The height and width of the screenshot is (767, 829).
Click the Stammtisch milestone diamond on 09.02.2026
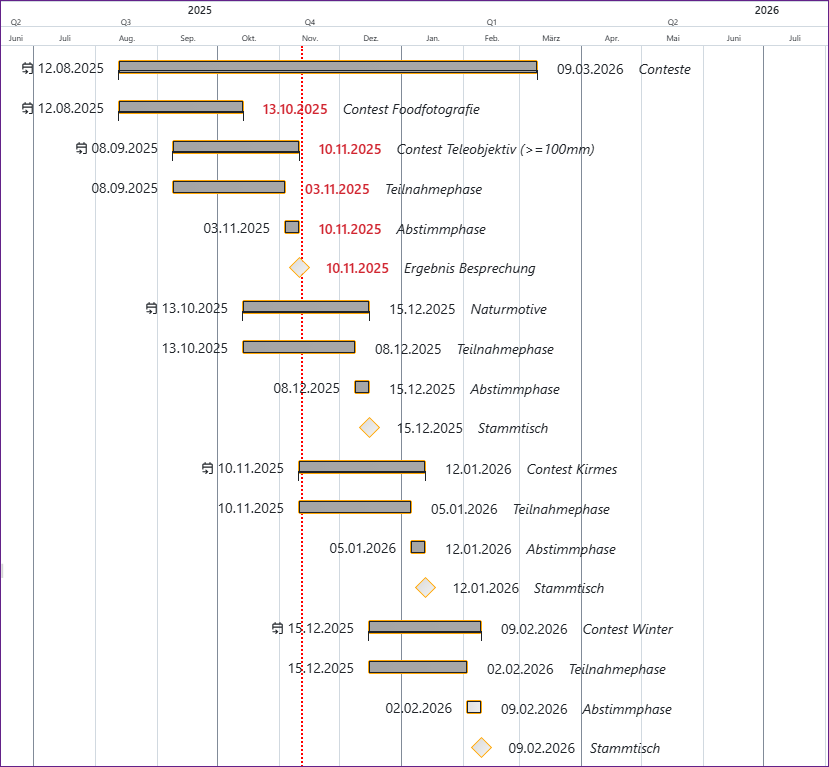482,748
